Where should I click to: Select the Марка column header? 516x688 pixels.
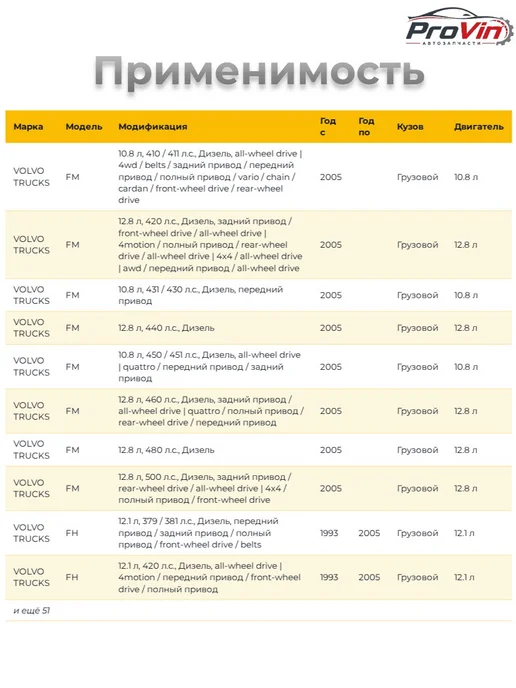click(x=28, y=127)
